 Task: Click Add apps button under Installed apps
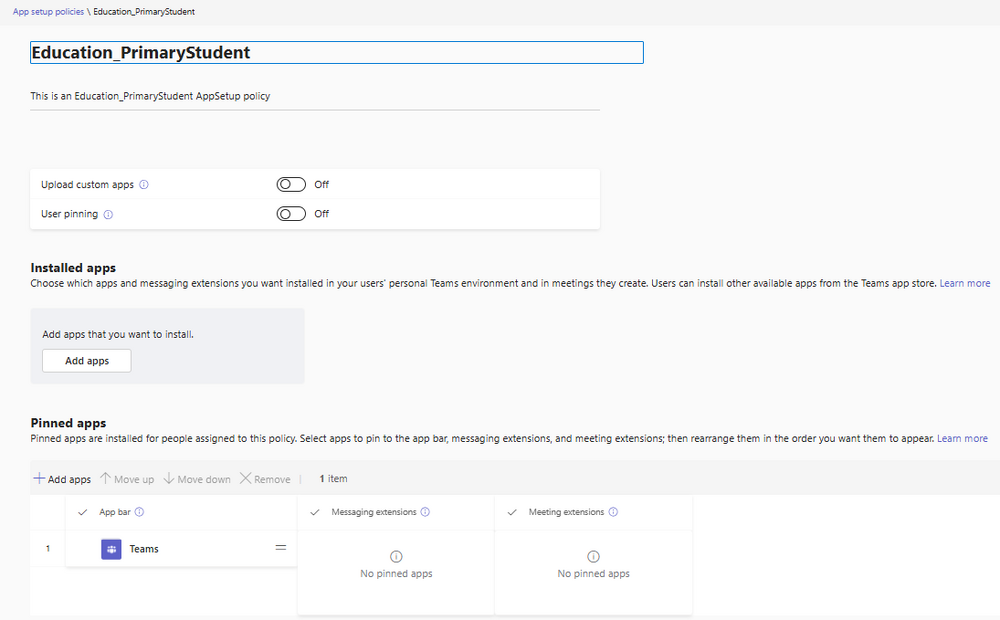(x=87, y=361)
